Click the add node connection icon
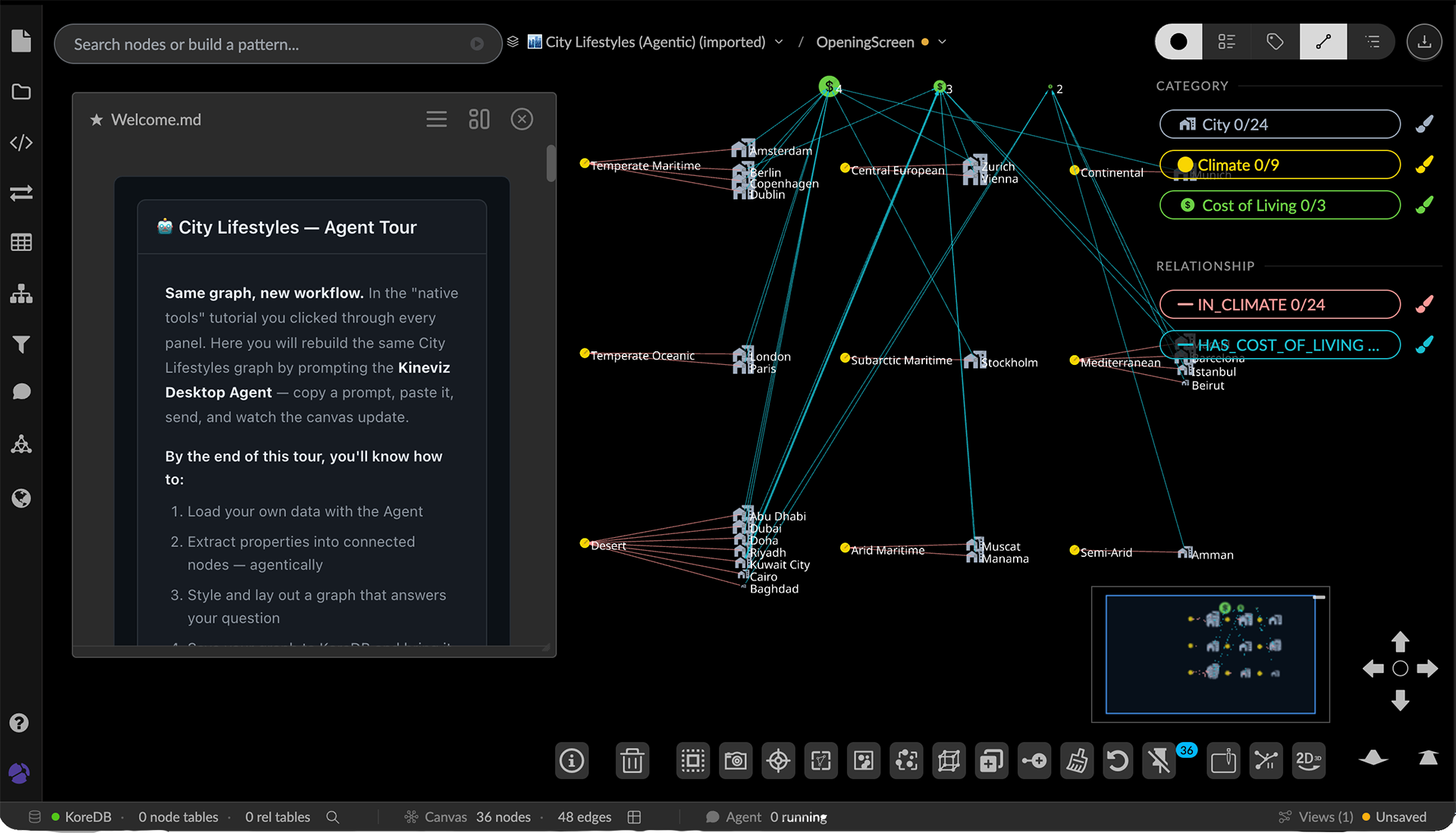The height and width of the screenshot is (833, 1456). click(x=1034, y=760)
